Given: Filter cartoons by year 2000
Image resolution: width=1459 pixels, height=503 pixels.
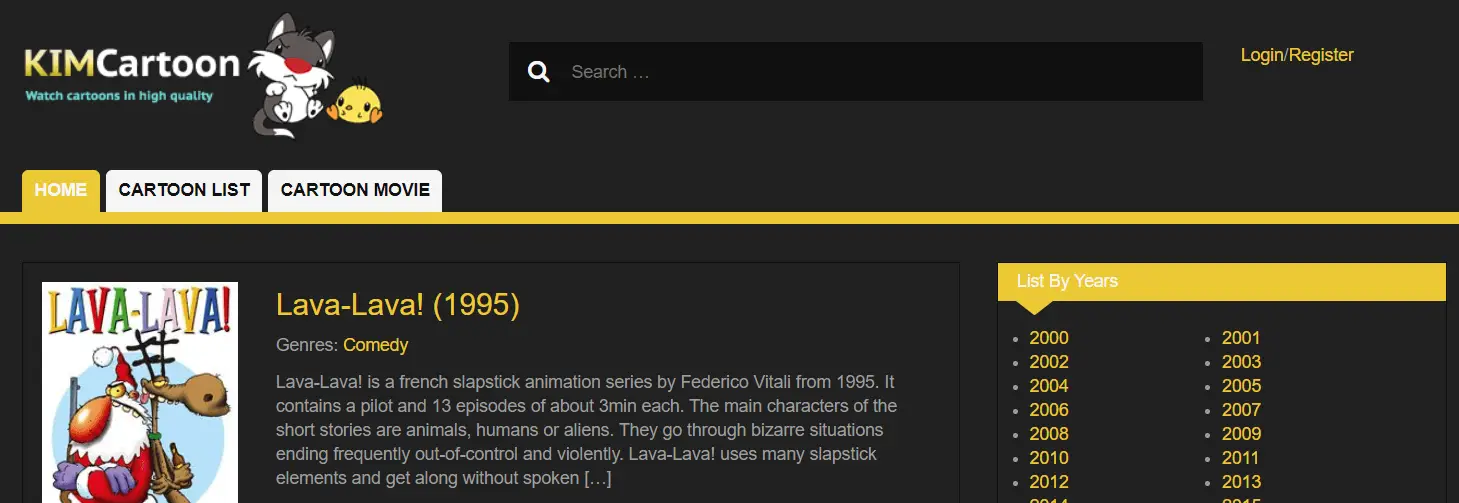Looking at the screenshot, I should tap(1049, 338).
